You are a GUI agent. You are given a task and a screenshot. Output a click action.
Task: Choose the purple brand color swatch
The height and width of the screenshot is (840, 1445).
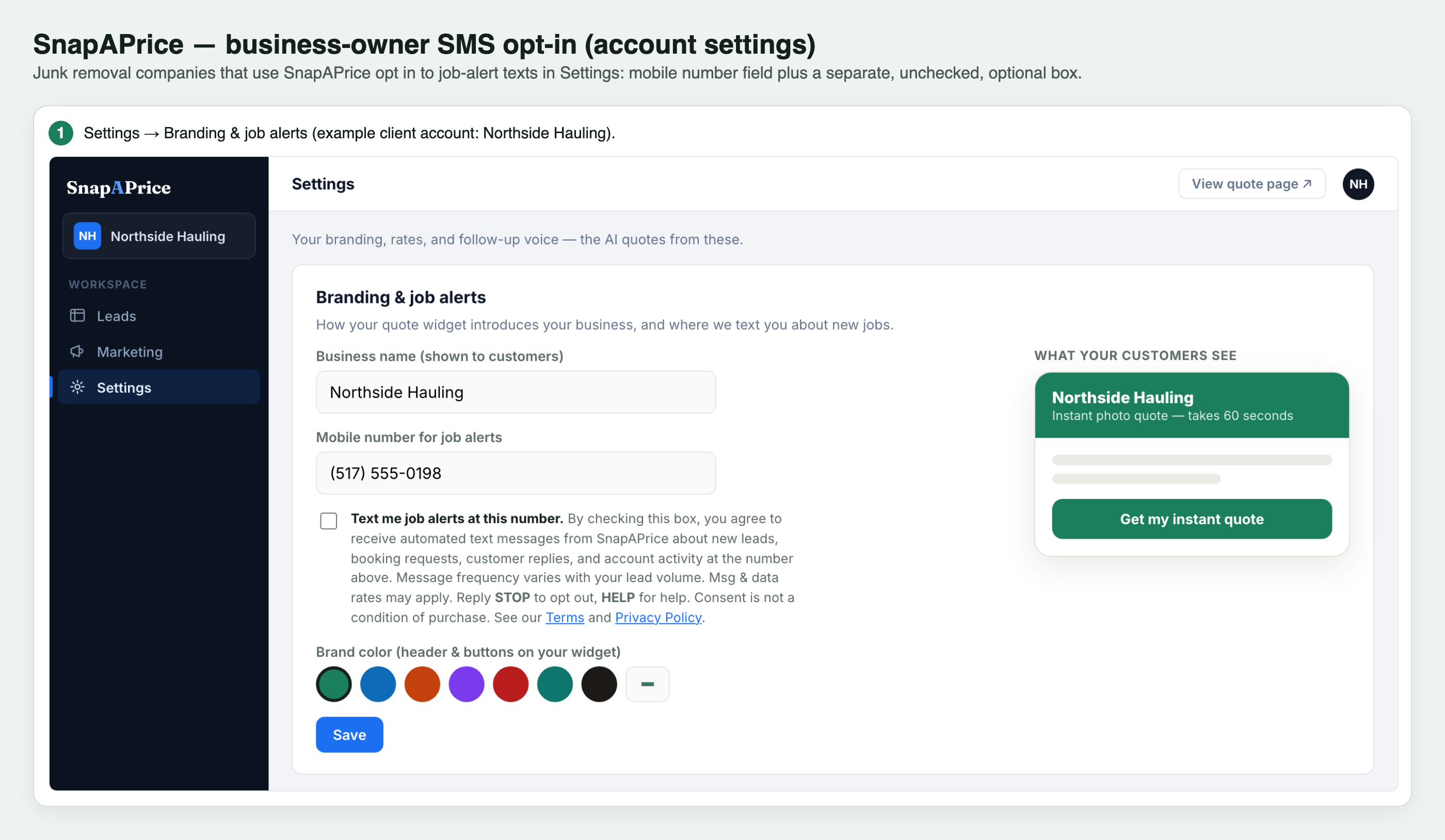466,684
